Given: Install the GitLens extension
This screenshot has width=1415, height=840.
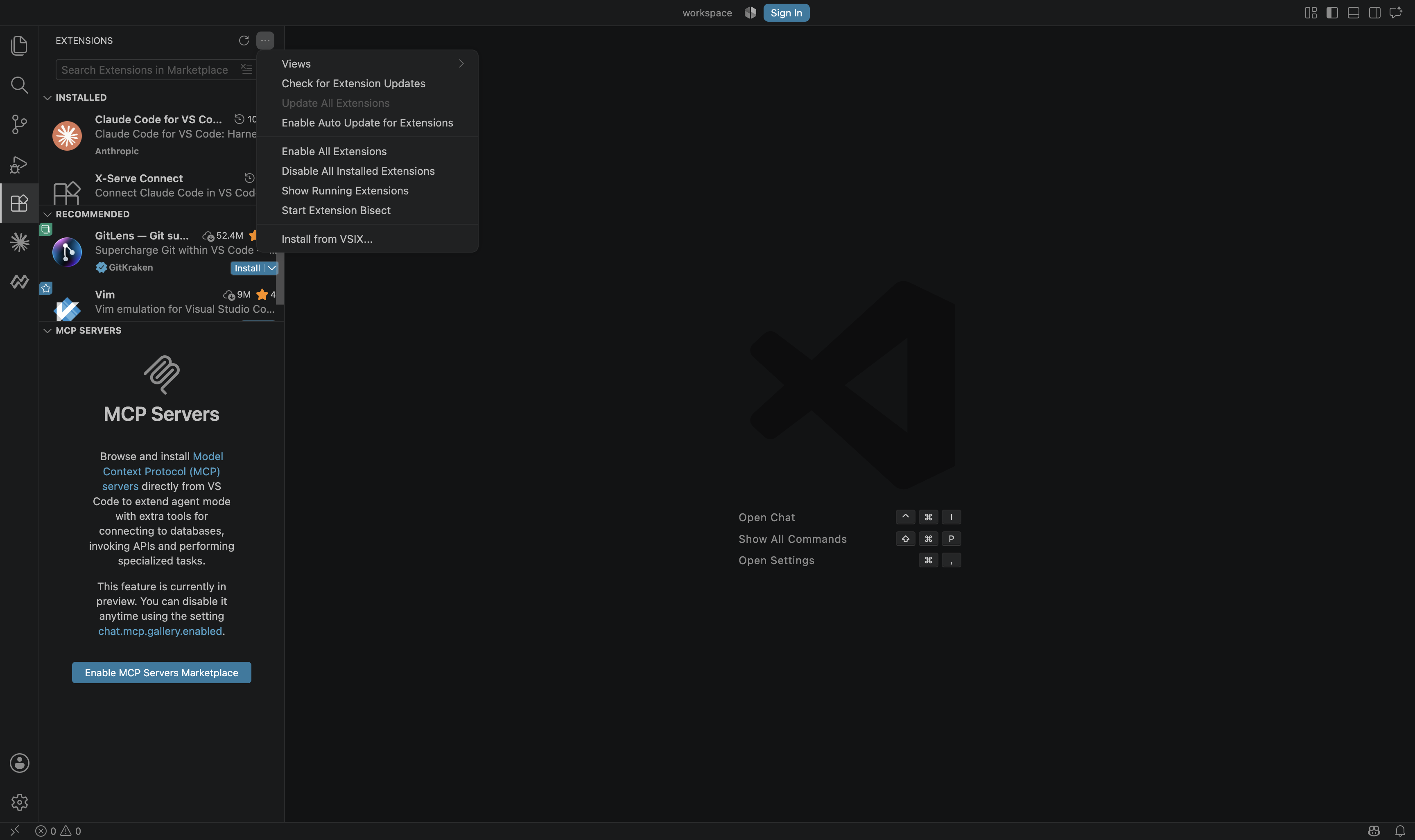Looking at the screenshot, I should click(x=247, y=268).
